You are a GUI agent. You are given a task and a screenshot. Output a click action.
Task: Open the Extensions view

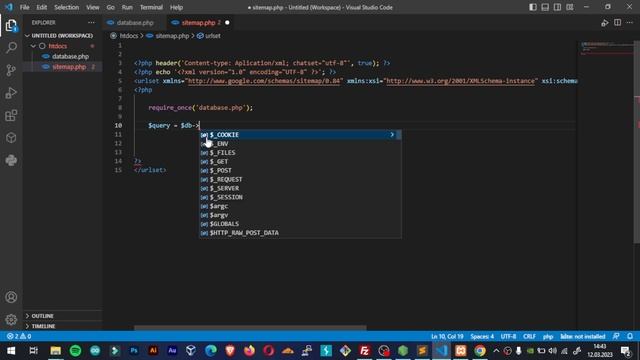(x=11, y=116)
